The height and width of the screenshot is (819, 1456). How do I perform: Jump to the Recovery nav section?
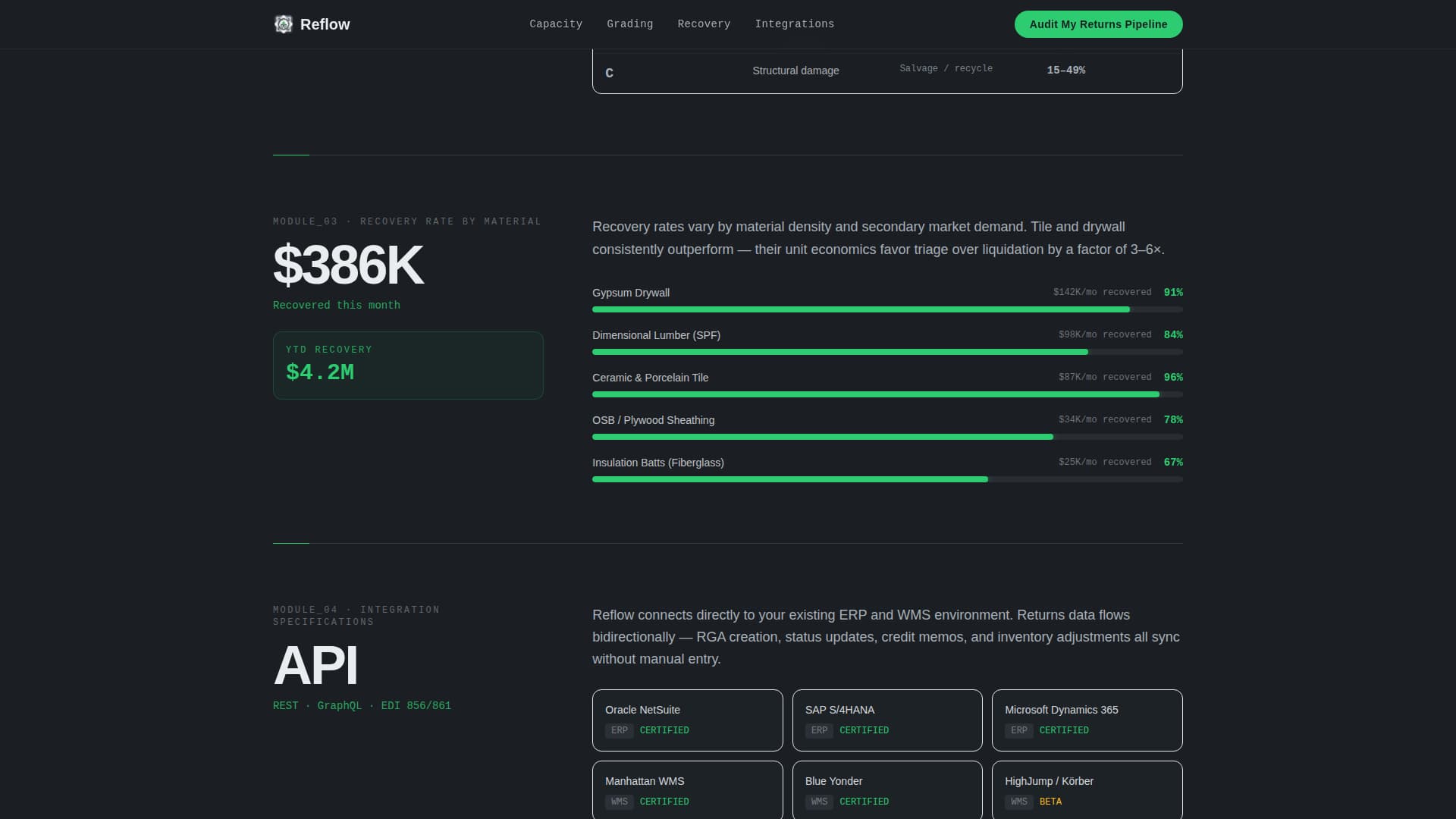tap(704, 24)
